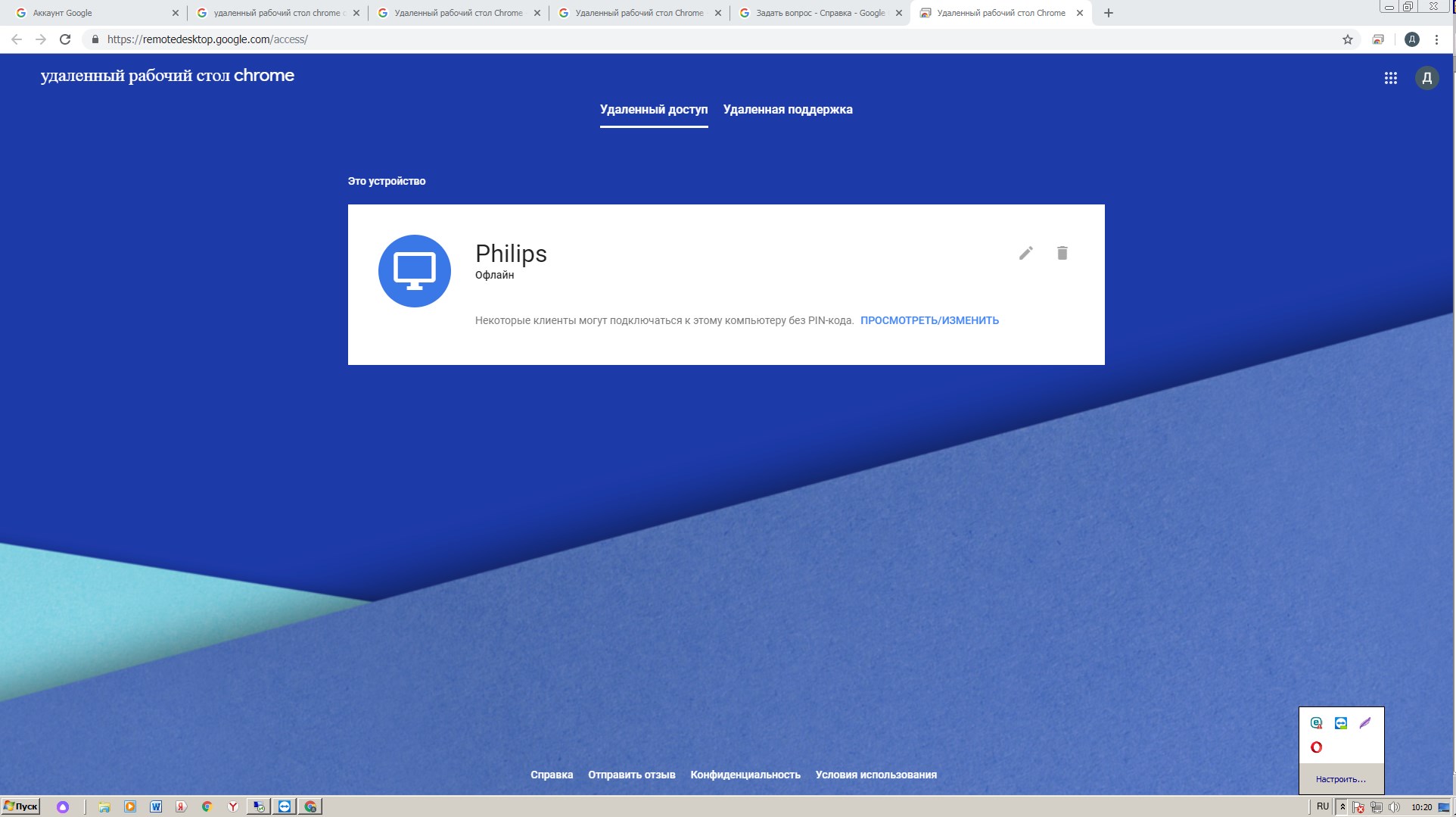This screenshot has height=817, width=1456.
Task: Switch to the running Chrome taskbar window
Action: pos(310,807)
